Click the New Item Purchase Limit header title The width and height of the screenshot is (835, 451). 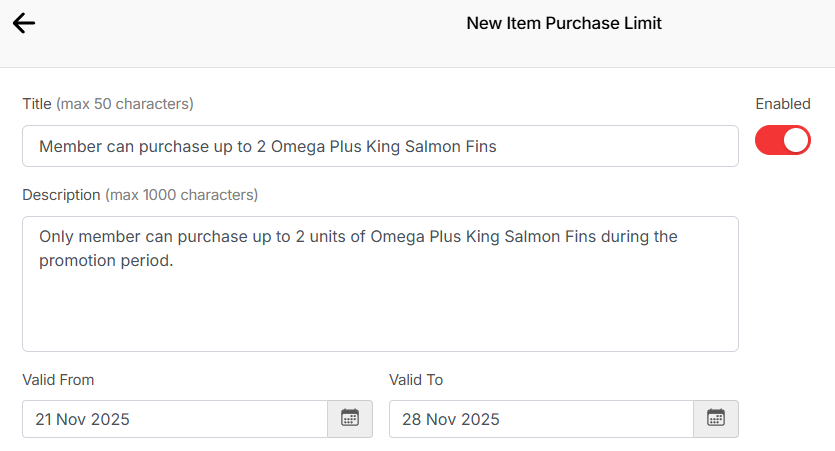pyautogui.click(x=564, y=23)
